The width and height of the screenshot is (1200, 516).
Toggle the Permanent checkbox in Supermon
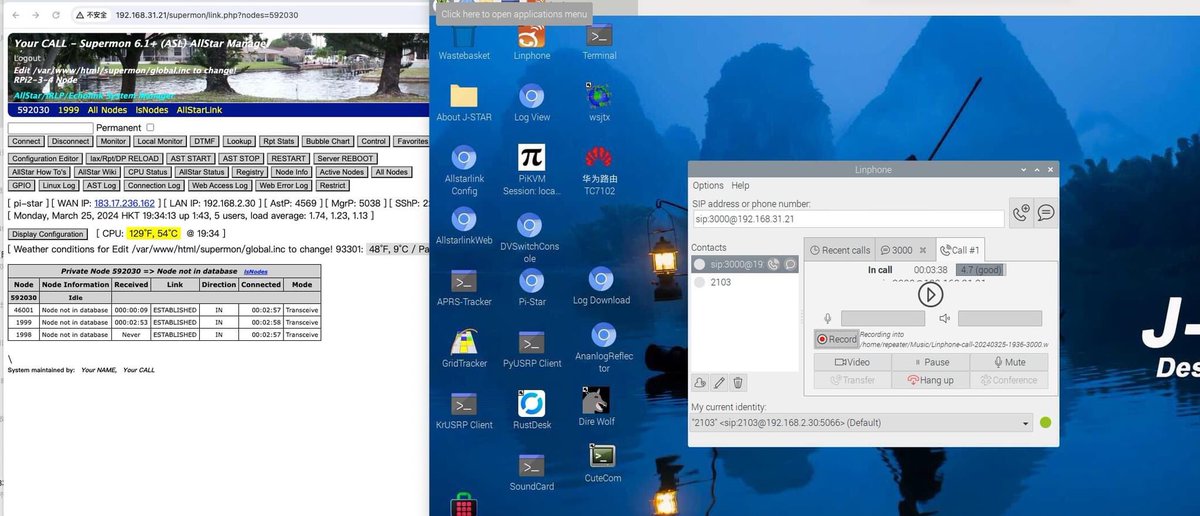click(x=150, y=128)
